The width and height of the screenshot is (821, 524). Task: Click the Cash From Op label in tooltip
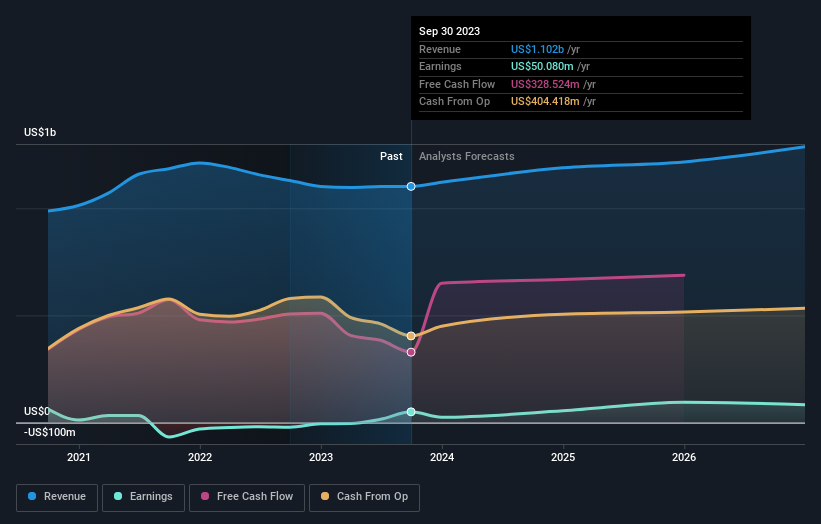point(454,102)
